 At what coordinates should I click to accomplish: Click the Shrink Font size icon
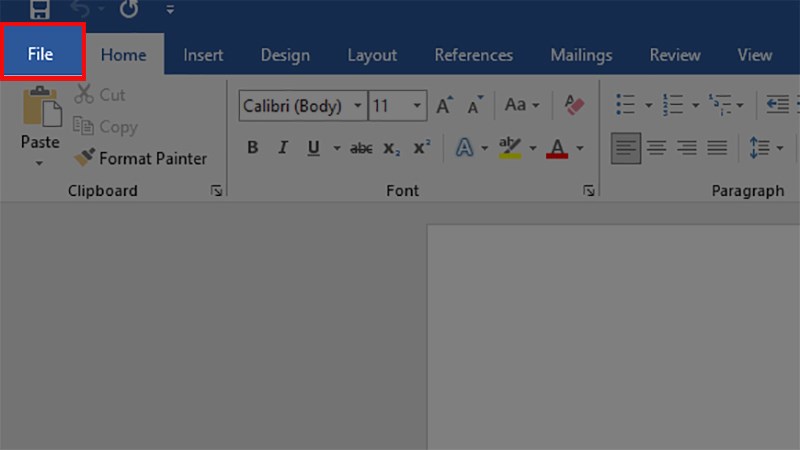click(x=475, y=105)
